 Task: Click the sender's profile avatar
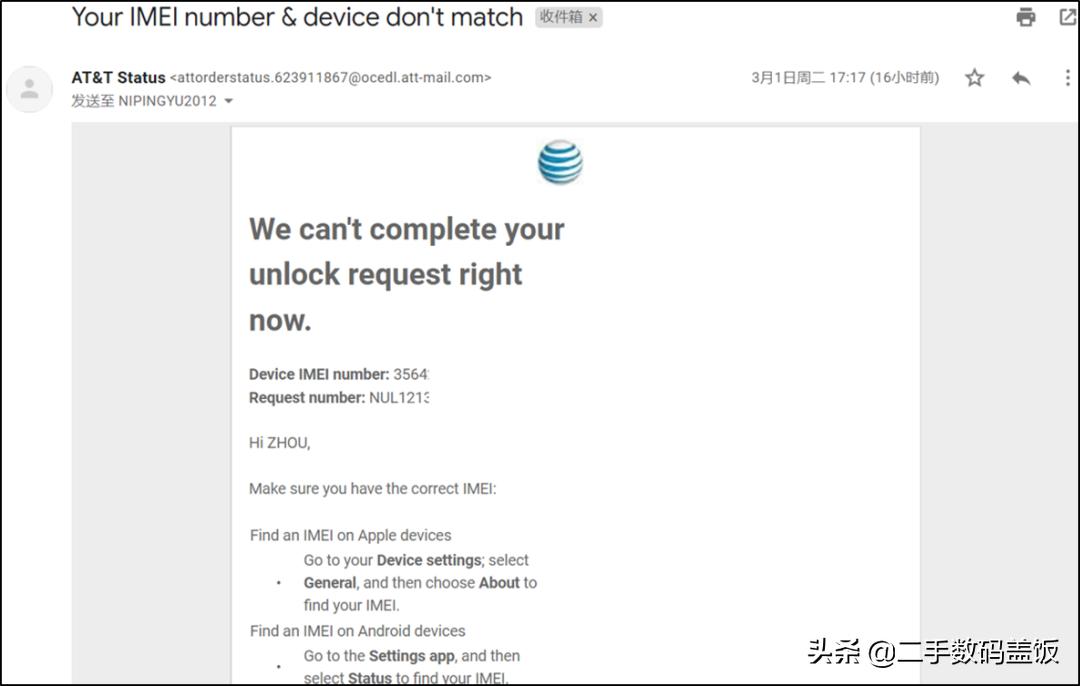click(29, 89)
